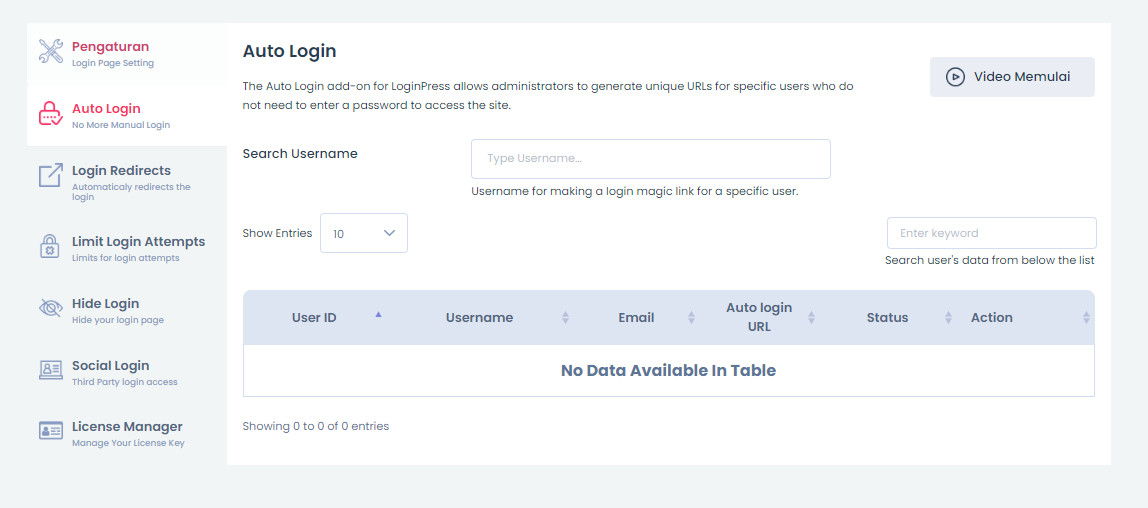Click the Limit Login Attempts lock icon

pos(51,247)
